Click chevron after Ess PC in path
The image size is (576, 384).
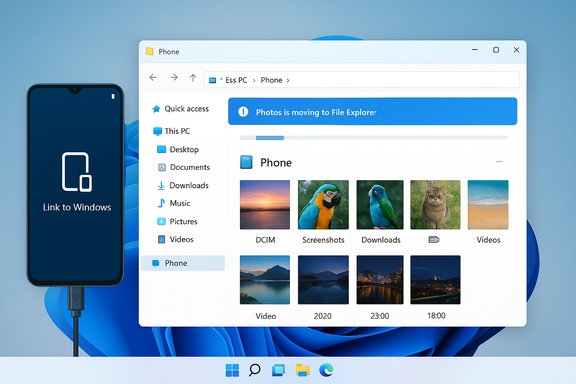[x=254, y=80]
